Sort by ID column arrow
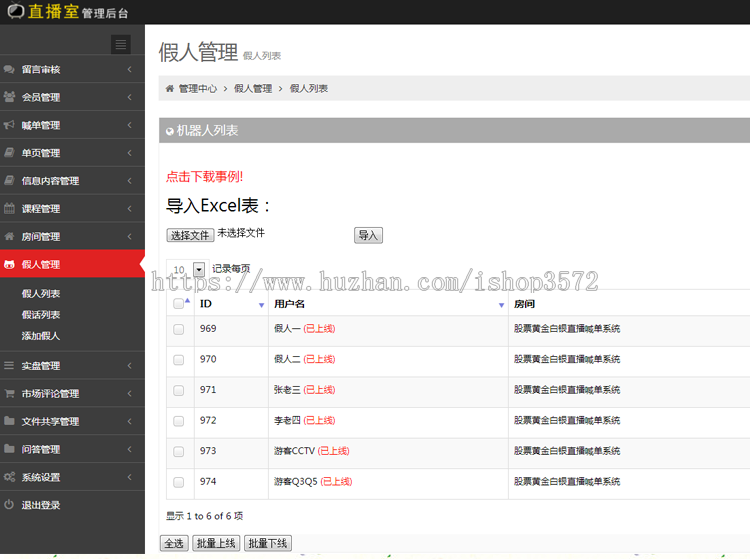 pyautogui.click(x=261, y=305)
